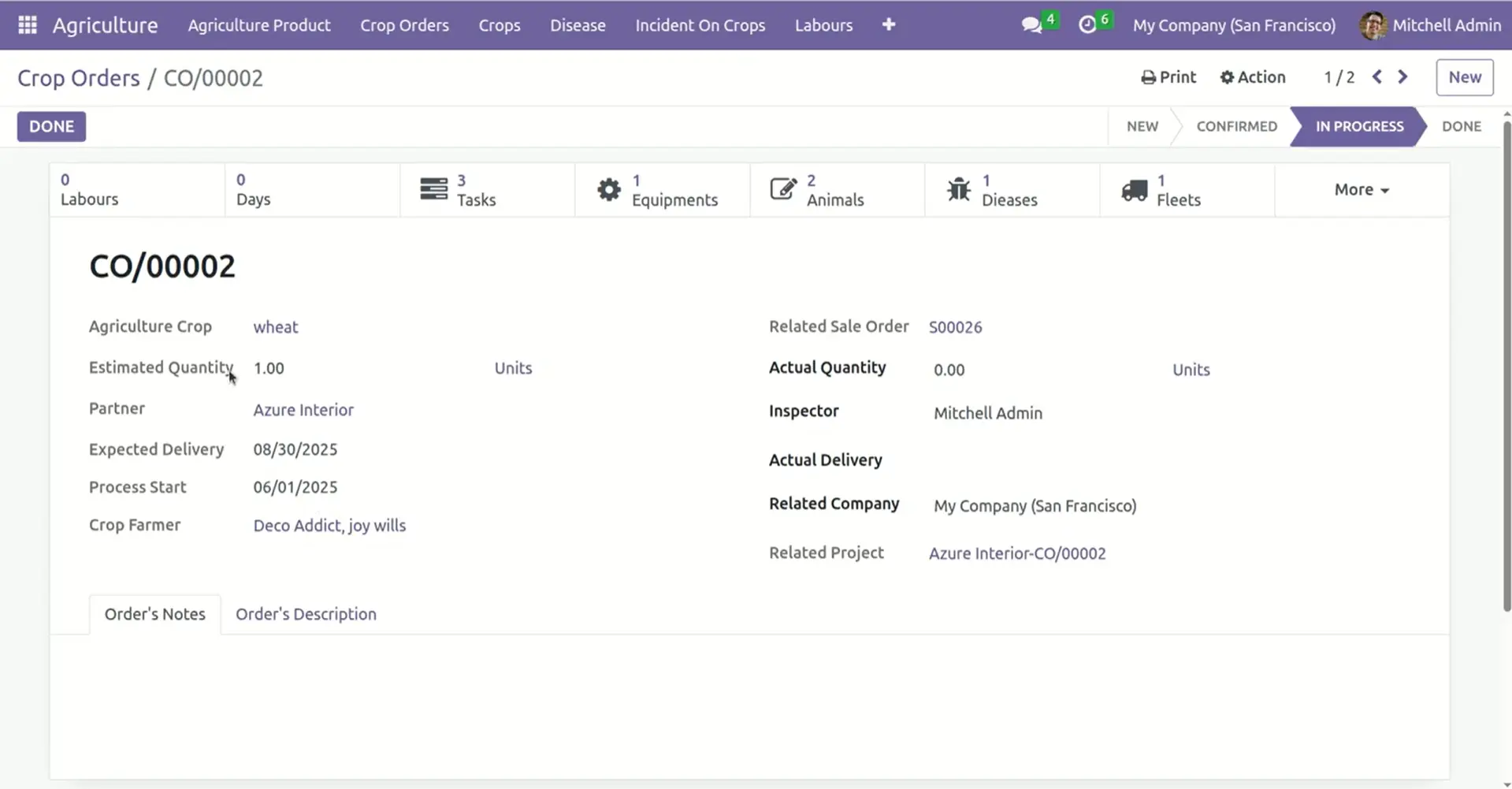
Task: Open the My Company switcher
Action: point(1233,24)
